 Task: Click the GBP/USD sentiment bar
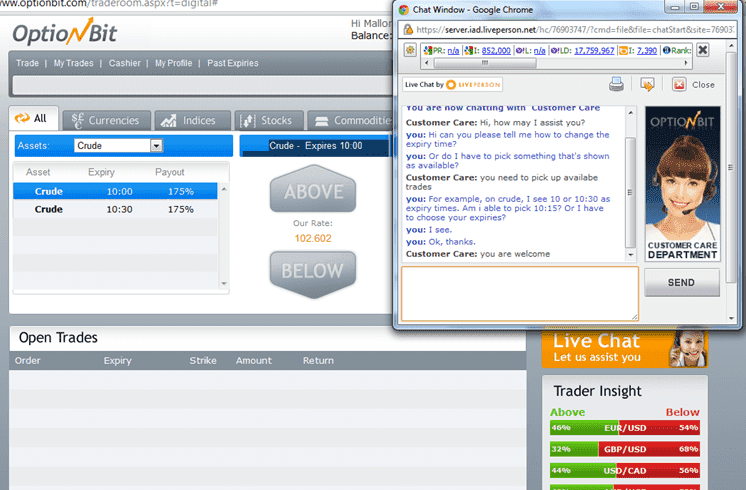(x=625, y=449)
